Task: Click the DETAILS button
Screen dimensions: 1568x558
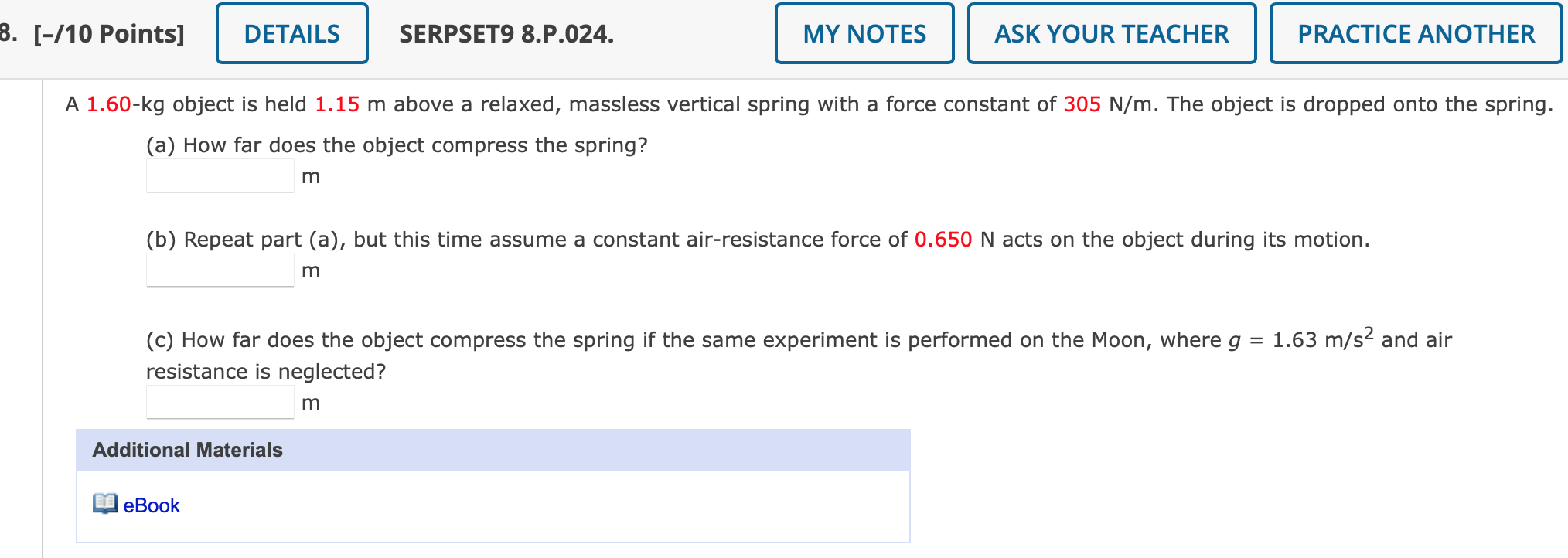Action: point(291,32)
